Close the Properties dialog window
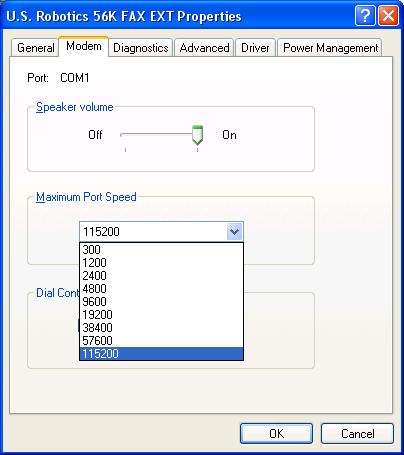Viewport: 404px width, 455px height. [388, 15]
